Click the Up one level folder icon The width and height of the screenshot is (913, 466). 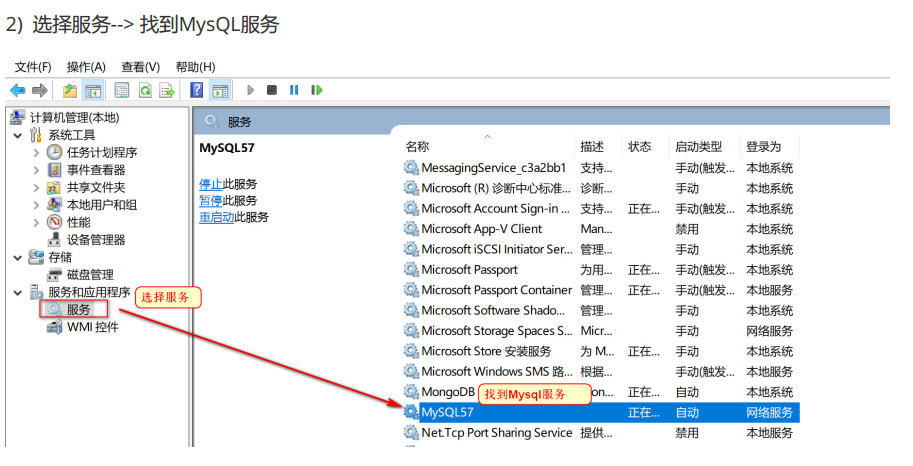click(x=70, y=90)
